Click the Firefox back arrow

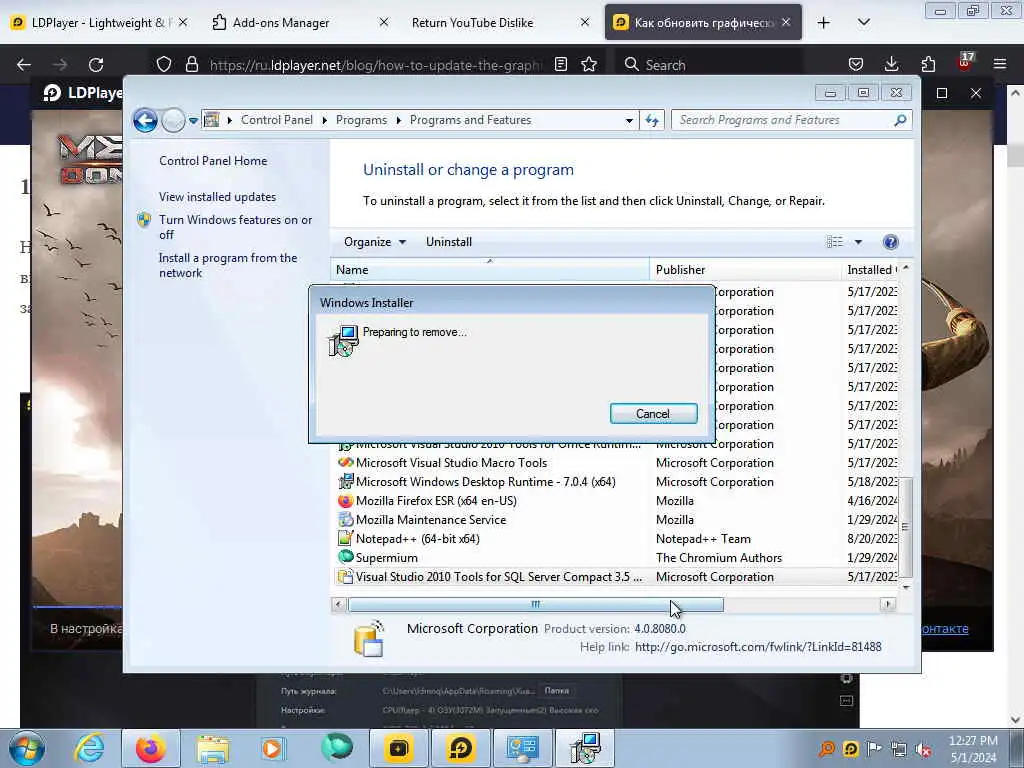[x=24, y=65]
